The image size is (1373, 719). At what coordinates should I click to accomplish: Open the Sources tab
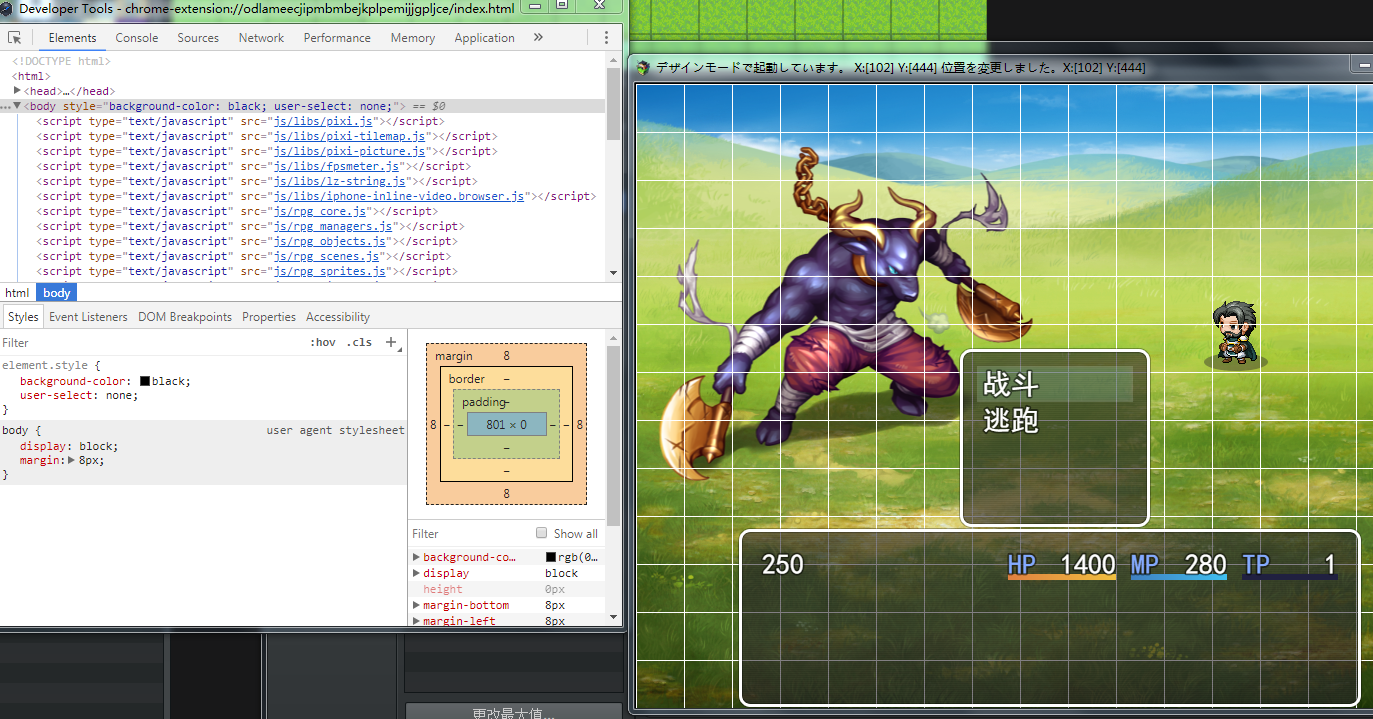pyautogui.click(x=198, y=38)
